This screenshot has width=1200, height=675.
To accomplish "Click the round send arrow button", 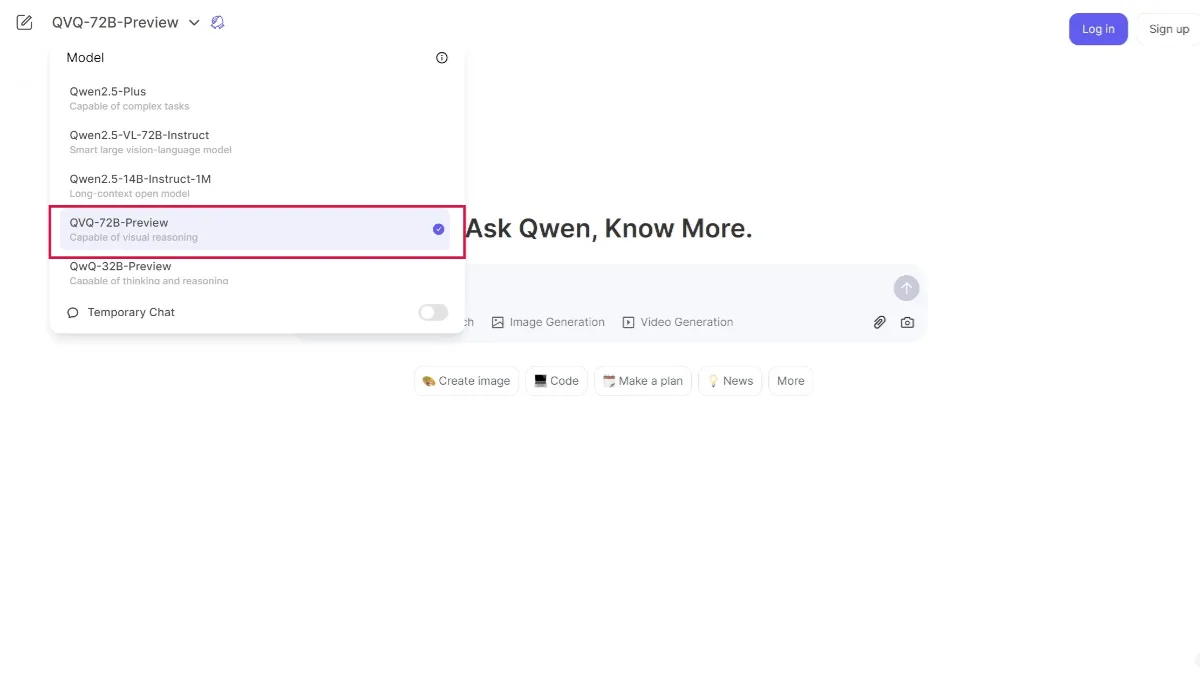I will 906,288.
